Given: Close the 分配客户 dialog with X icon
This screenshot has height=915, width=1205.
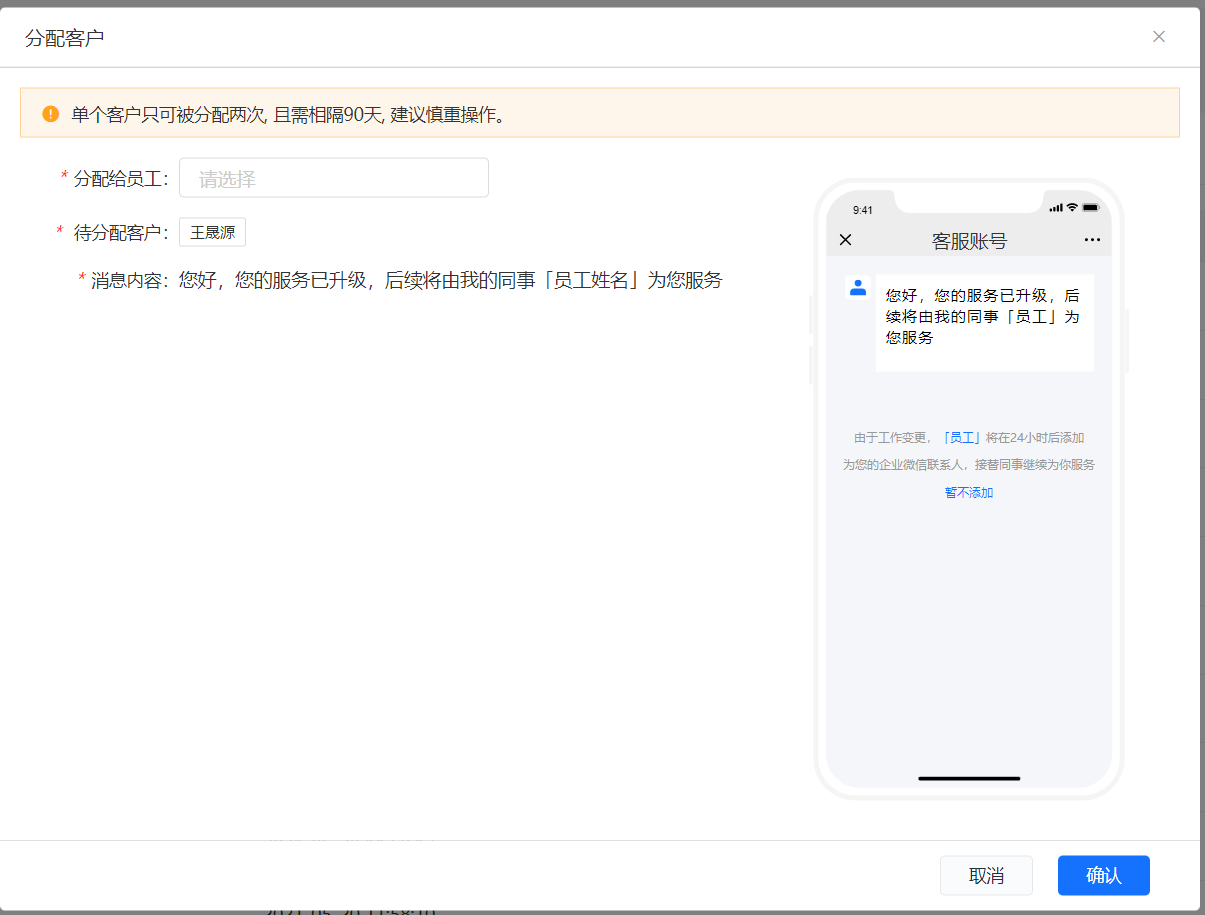Looking at the screenshot, I should pos(1159,37).
